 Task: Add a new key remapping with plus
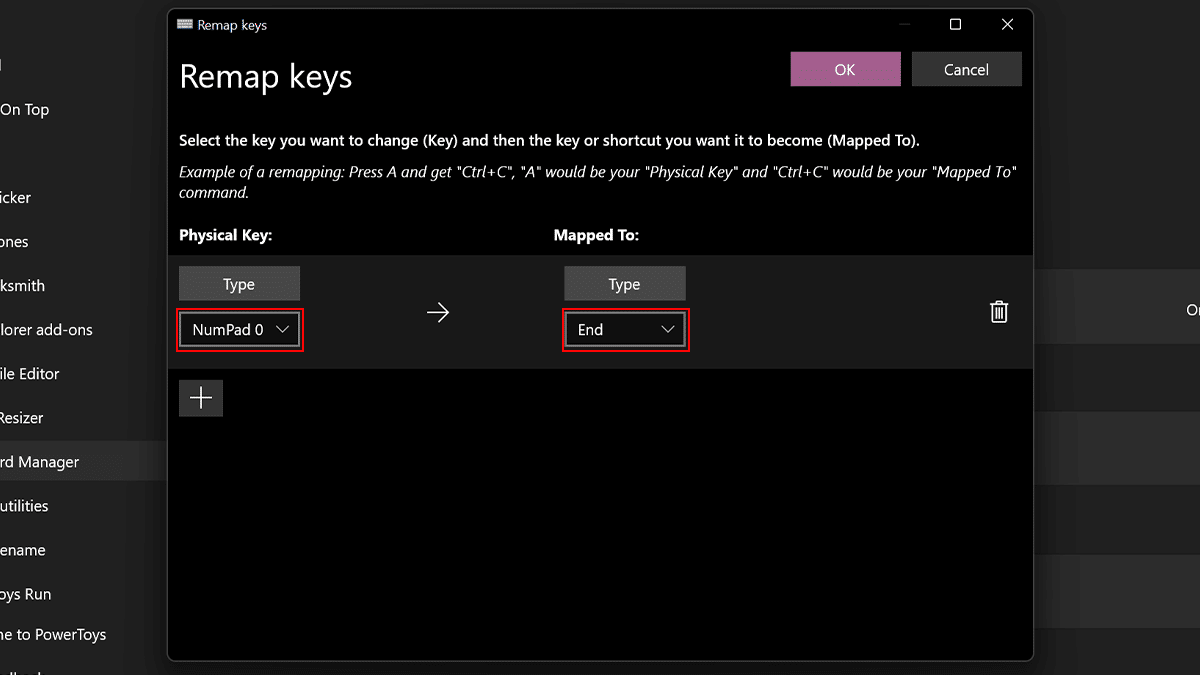(x=201, y=398)
